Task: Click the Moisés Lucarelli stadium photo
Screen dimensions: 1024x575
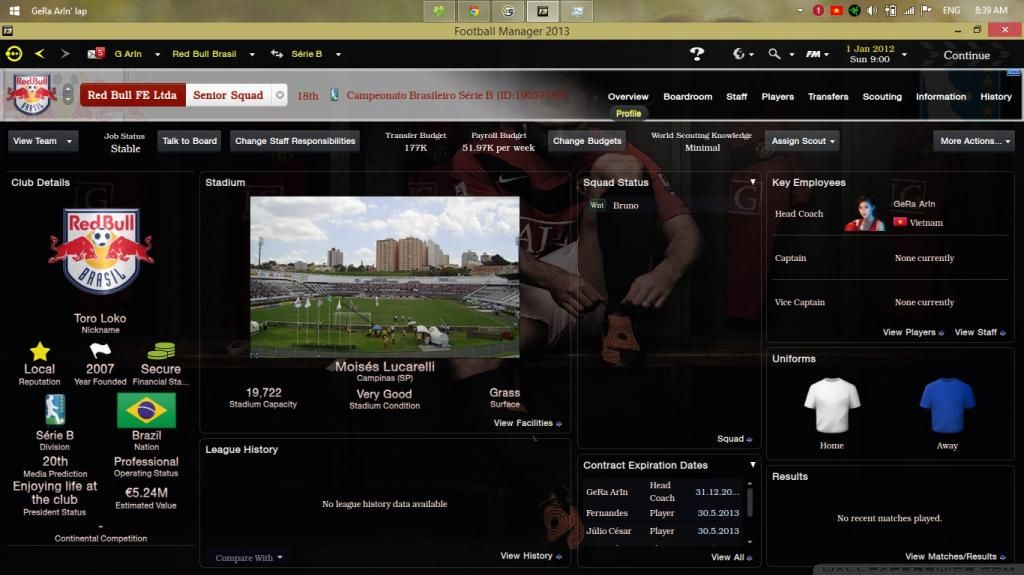Action: (385, 277)
